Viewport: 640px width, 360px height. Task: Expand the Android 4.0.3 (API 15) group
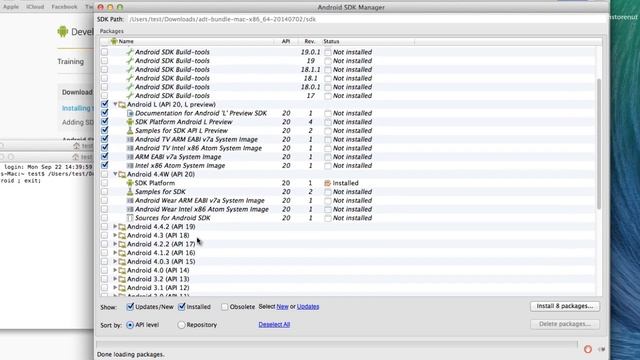(115, 261)
